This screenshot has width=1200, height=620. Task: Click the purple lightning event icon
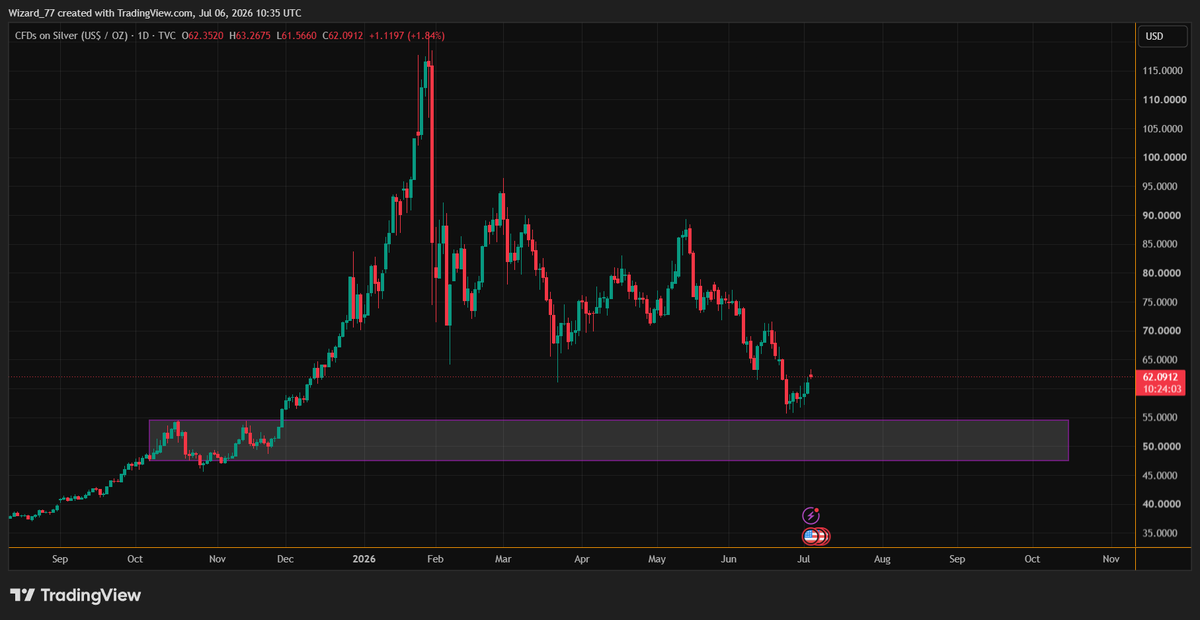coord(811,516)
